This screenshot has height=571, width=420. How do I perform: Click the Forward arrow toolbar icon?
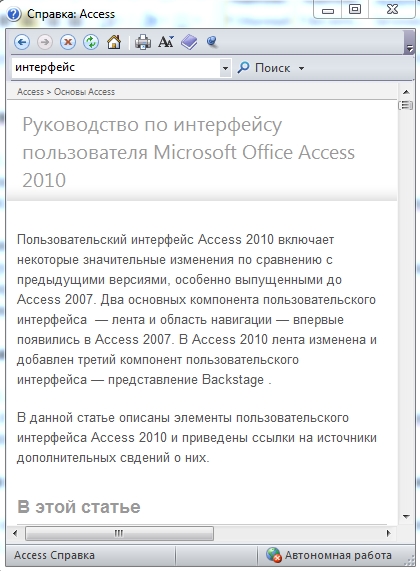pyautogui.click(x=45, y=42)
